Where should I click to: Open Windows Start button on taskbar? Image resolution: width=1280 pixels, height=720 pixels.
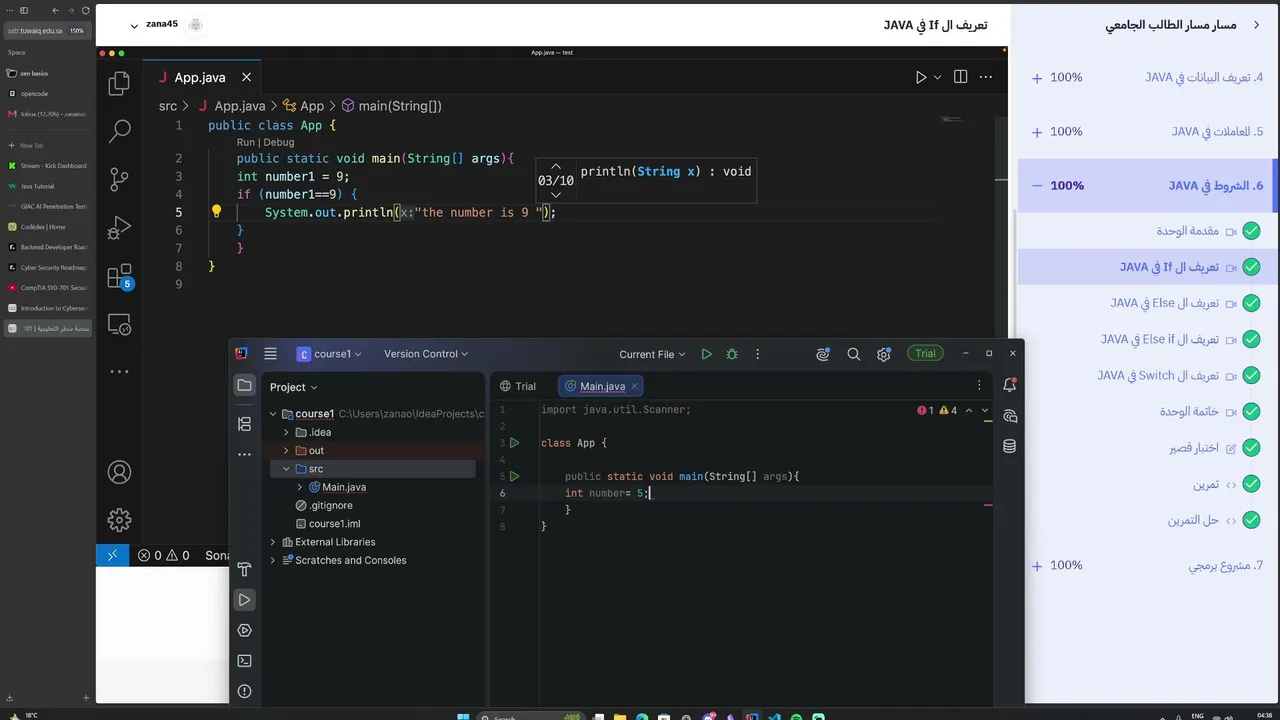coord(463,716)
